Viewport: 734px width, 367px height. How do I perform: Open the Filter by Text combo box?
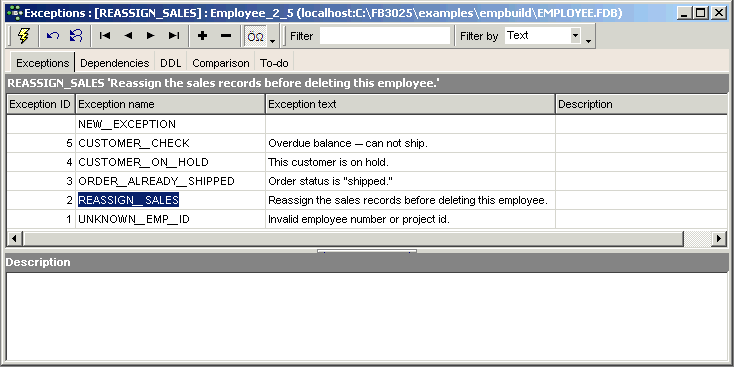pos(543,36)
